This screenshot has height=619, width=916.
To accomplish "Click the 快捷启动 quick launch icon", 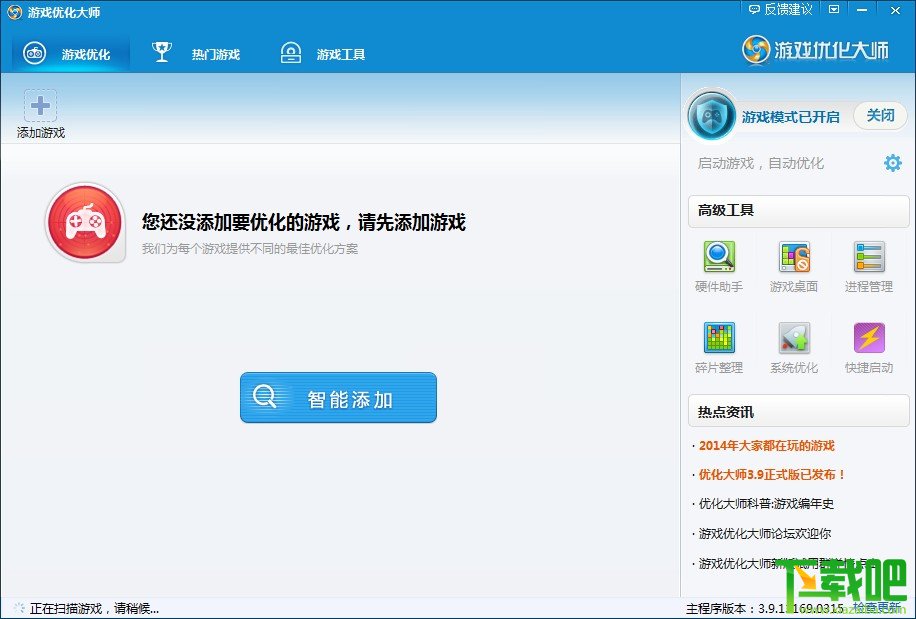I will [x=868, y=339].
